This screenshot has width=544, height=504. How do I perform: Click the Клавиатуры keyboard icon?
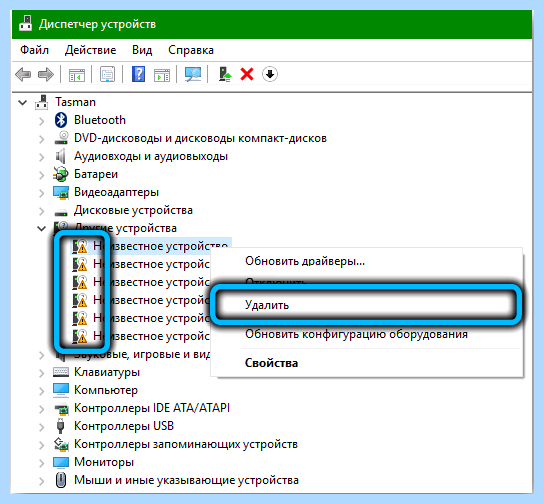click(x=61, y=372)
